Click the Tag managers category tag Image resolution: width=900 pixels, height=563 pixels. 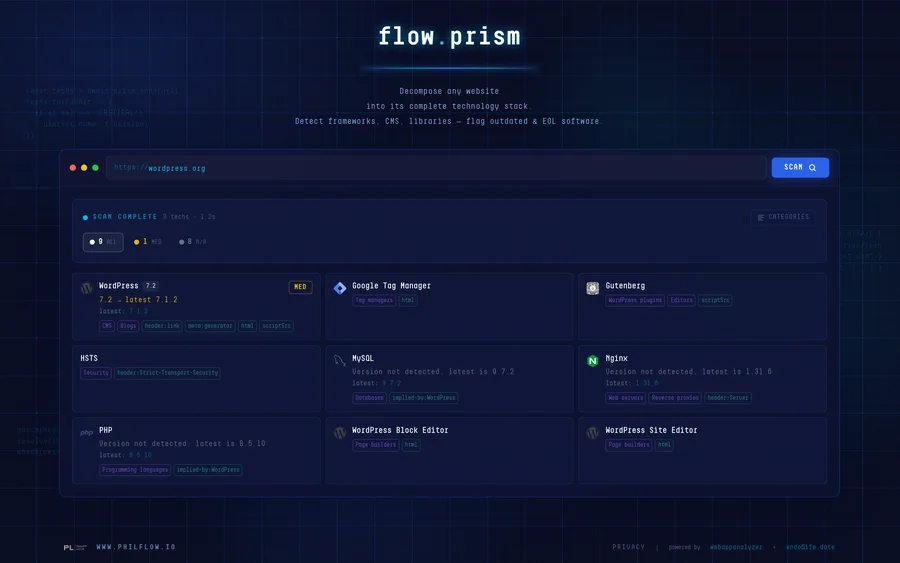tap(374, 300)
